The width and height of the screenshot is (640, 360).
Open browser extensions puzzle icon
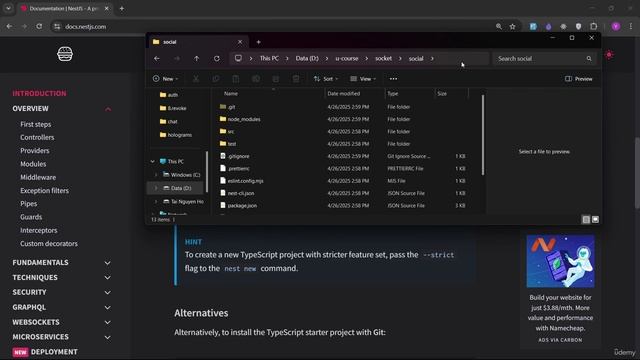(593, 27)
